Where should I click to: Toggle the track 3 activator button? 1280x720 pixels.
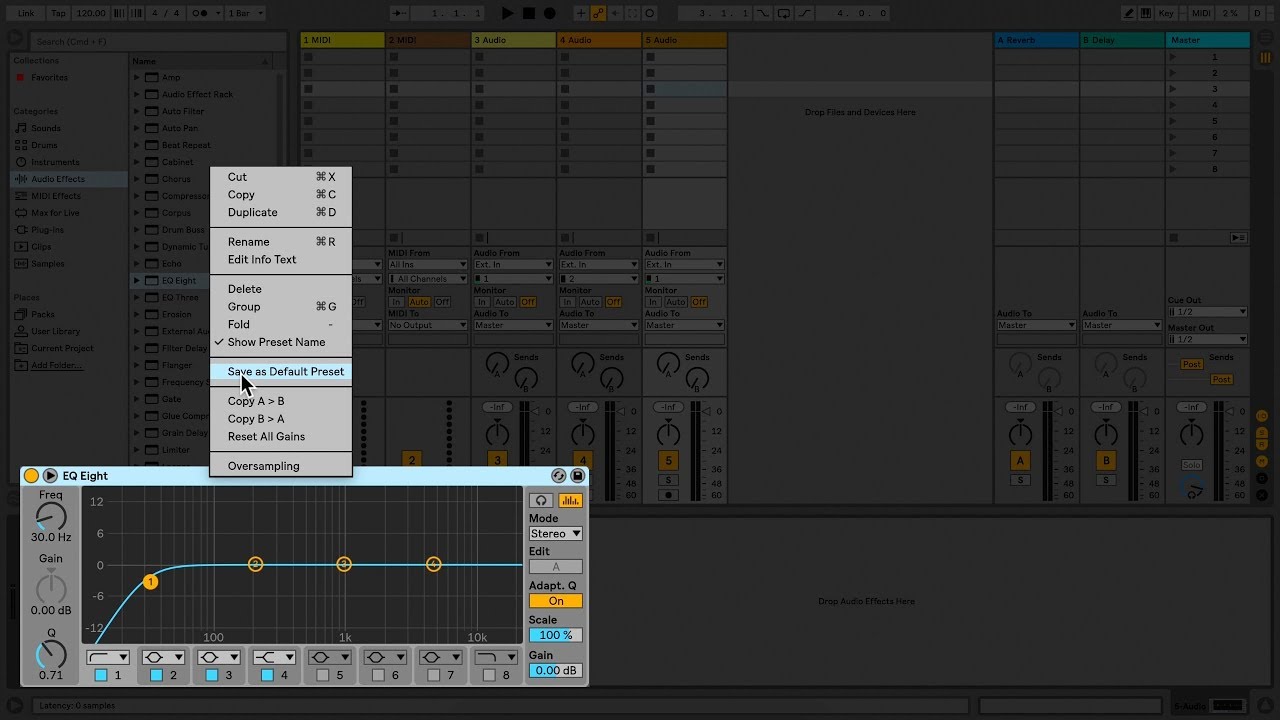pyautogui.click(x=497, y=460)
